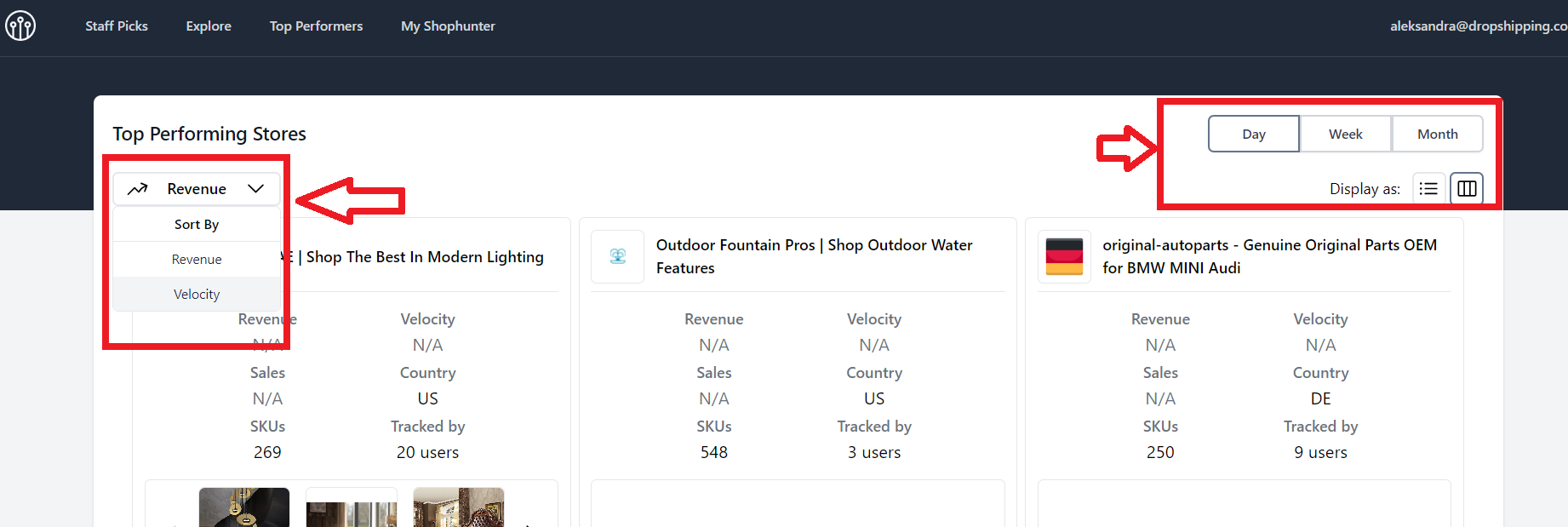Image resolution: width=1568 pixels, height=527 pixels.
Task: Click the chevron on Revenue dropdown
Action: pos(255,189)
